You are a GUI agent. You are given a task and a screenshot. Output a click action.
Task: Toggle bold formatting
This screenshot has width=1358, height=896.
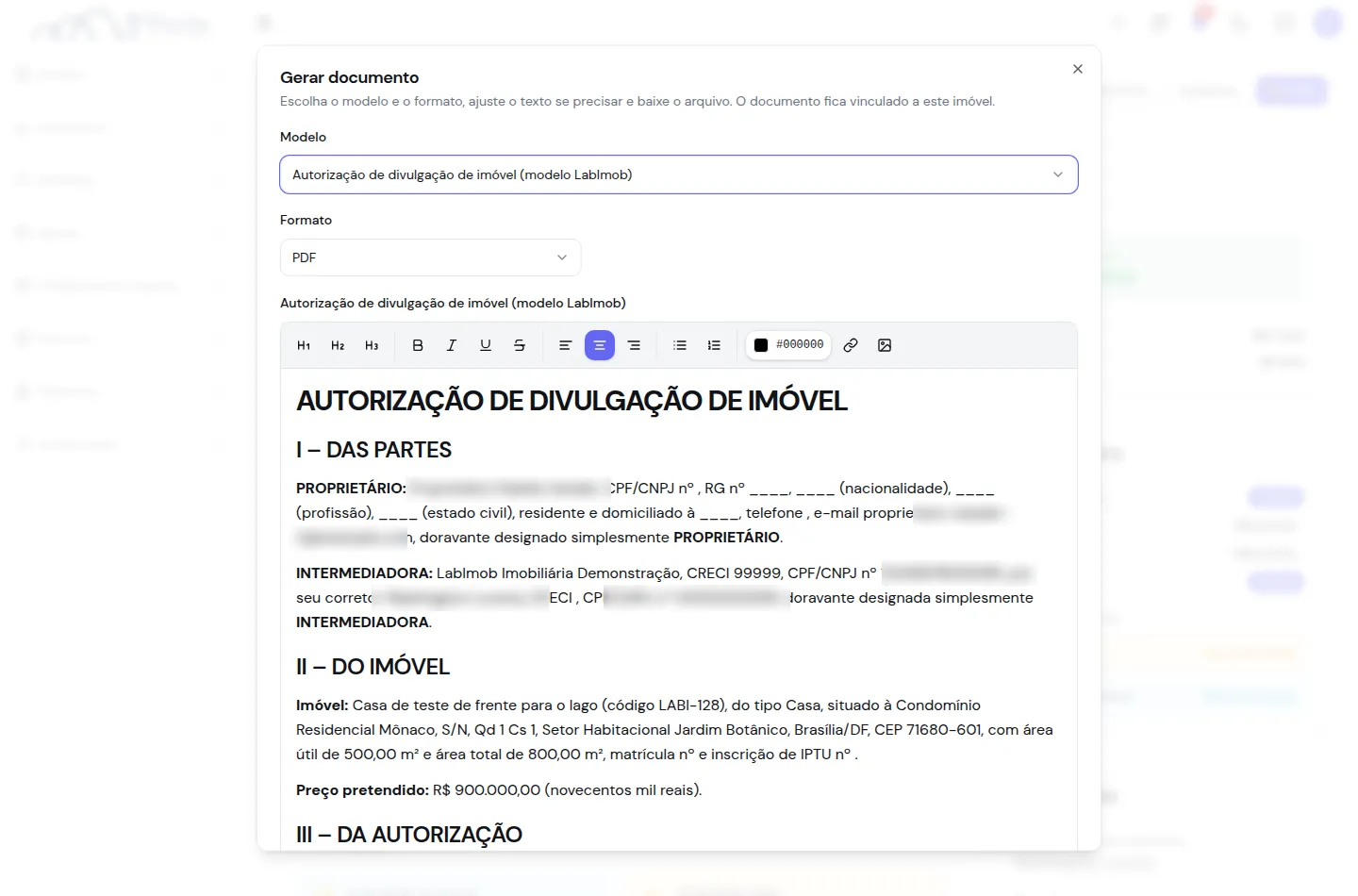tap(418, 345)
